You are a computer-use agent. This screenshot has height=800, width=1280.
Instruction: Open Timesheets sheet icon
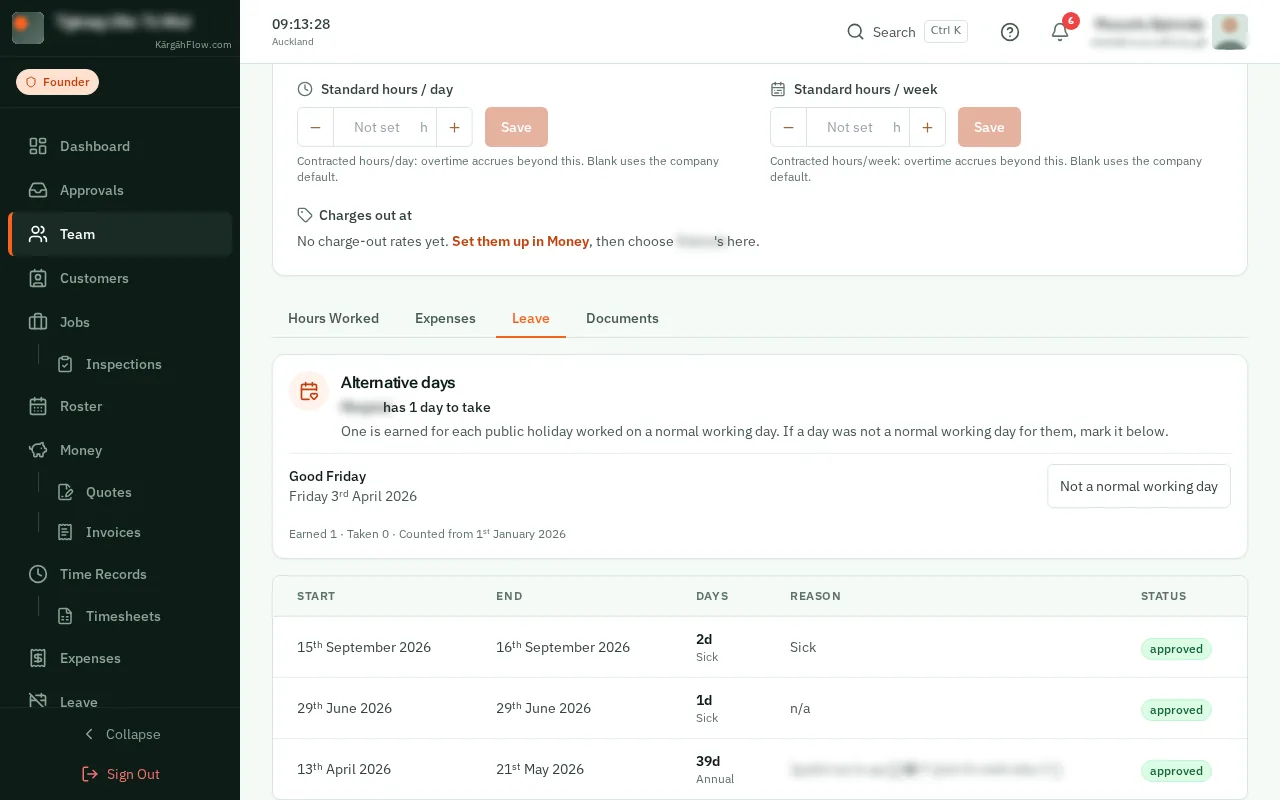click(x=65, y=616)
